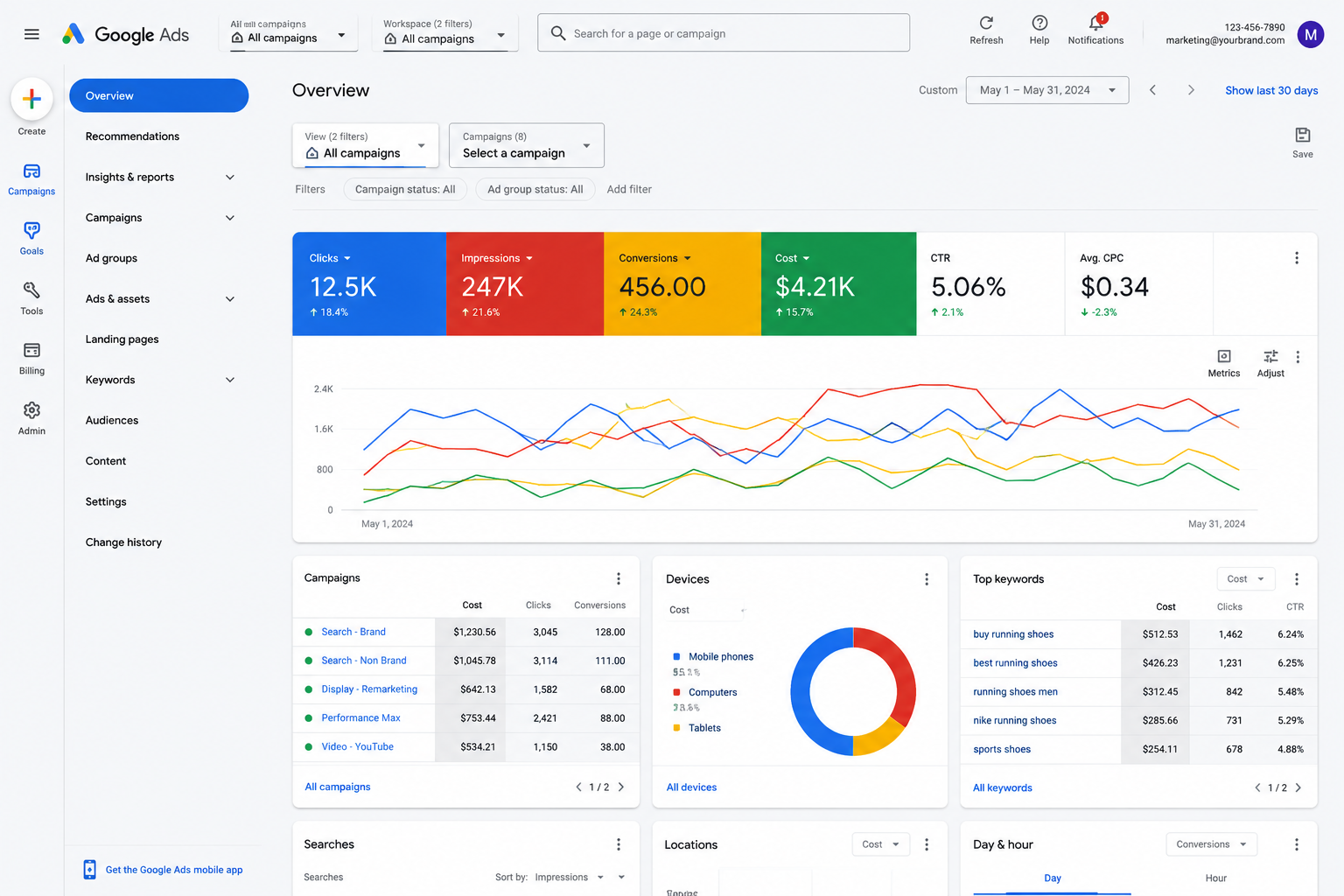Open the Help icon
1344x896 pixels.
[x=1039, y=24]
